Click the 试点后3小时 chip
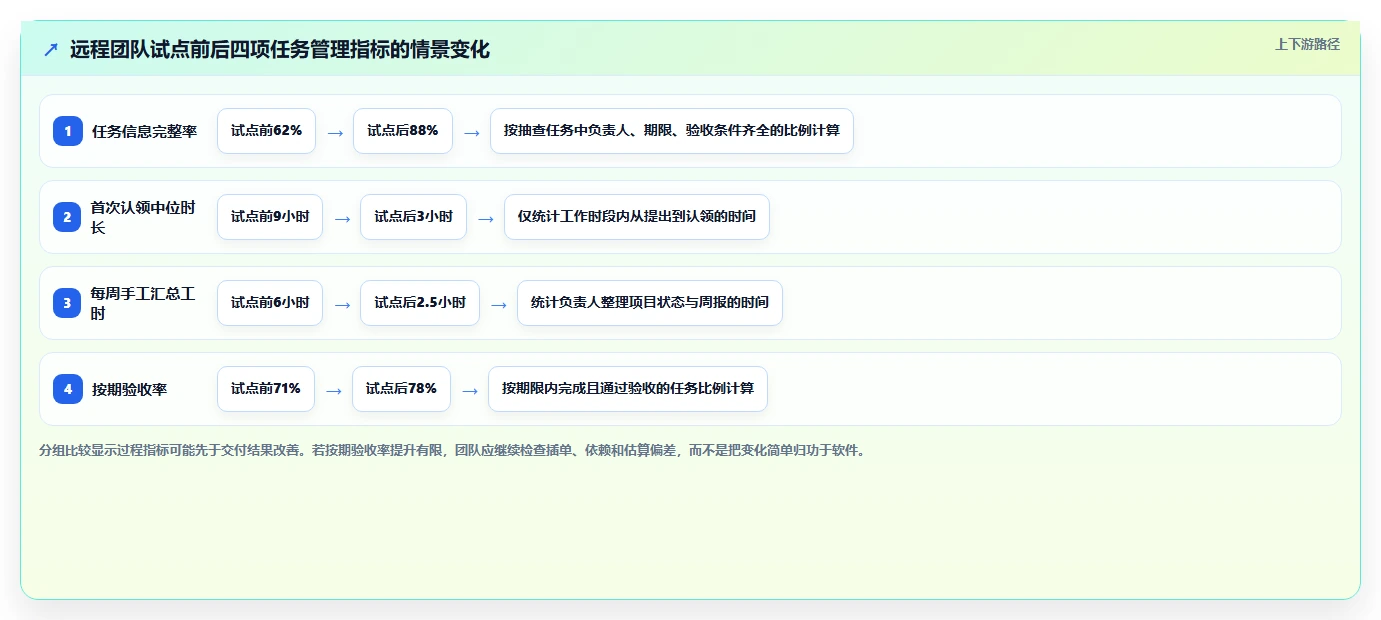Screen dimensions: 1381x620 (413, 217)
